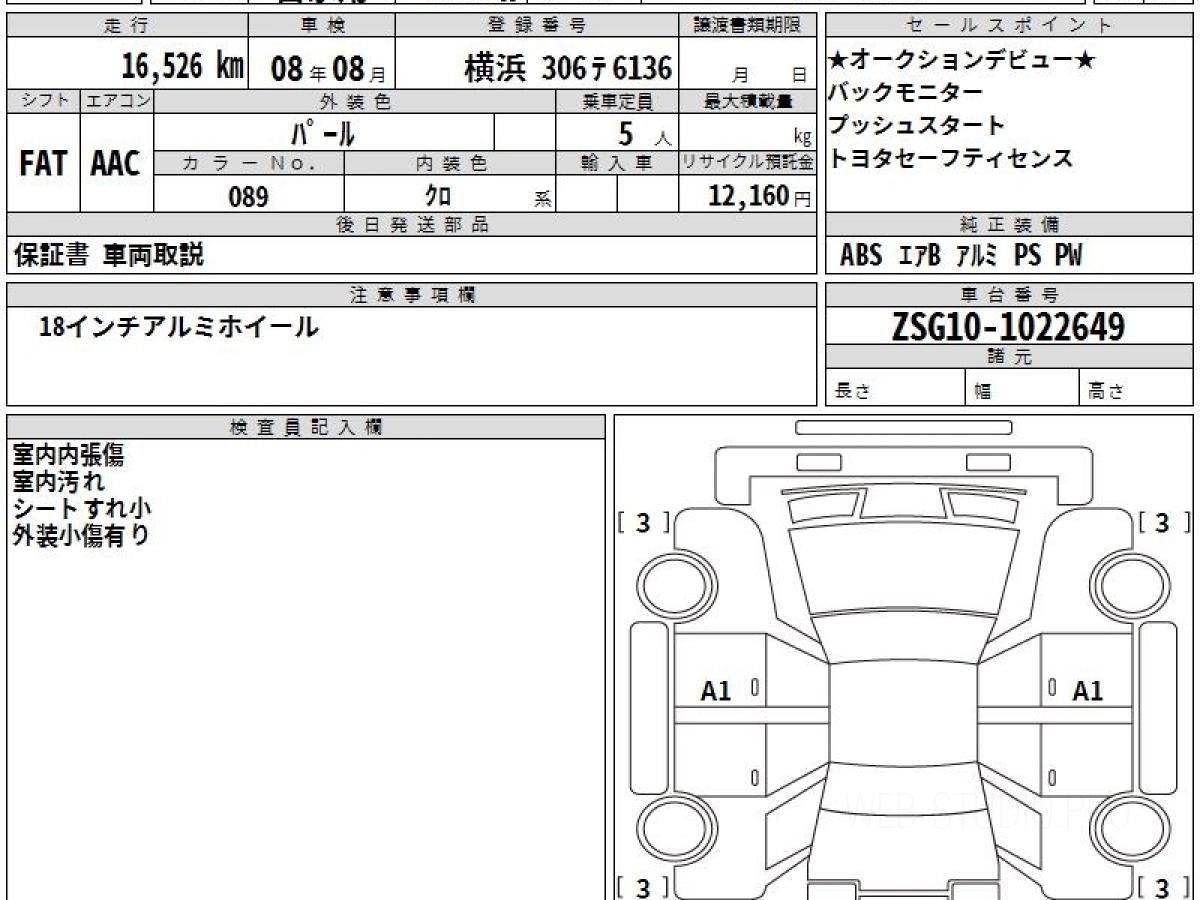
Task: Select the lower-left wheel in car diagram
Action: (x=666, y=829)
